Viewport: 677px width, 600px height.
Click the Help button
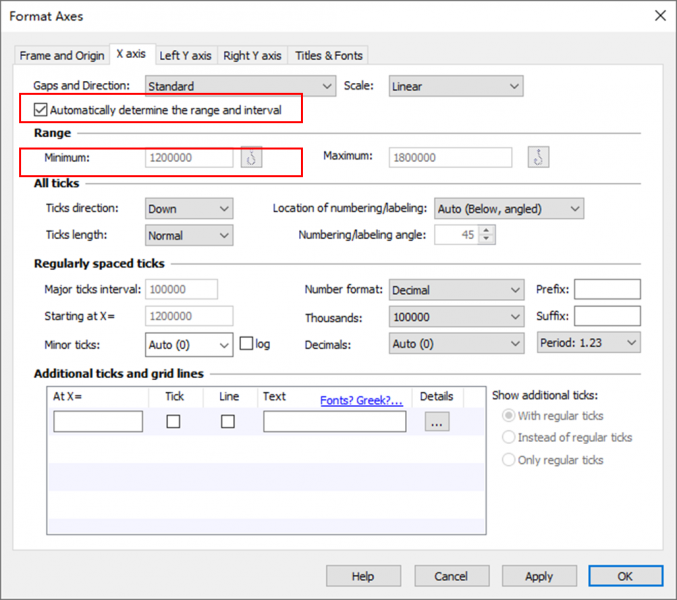coord(363,576)
